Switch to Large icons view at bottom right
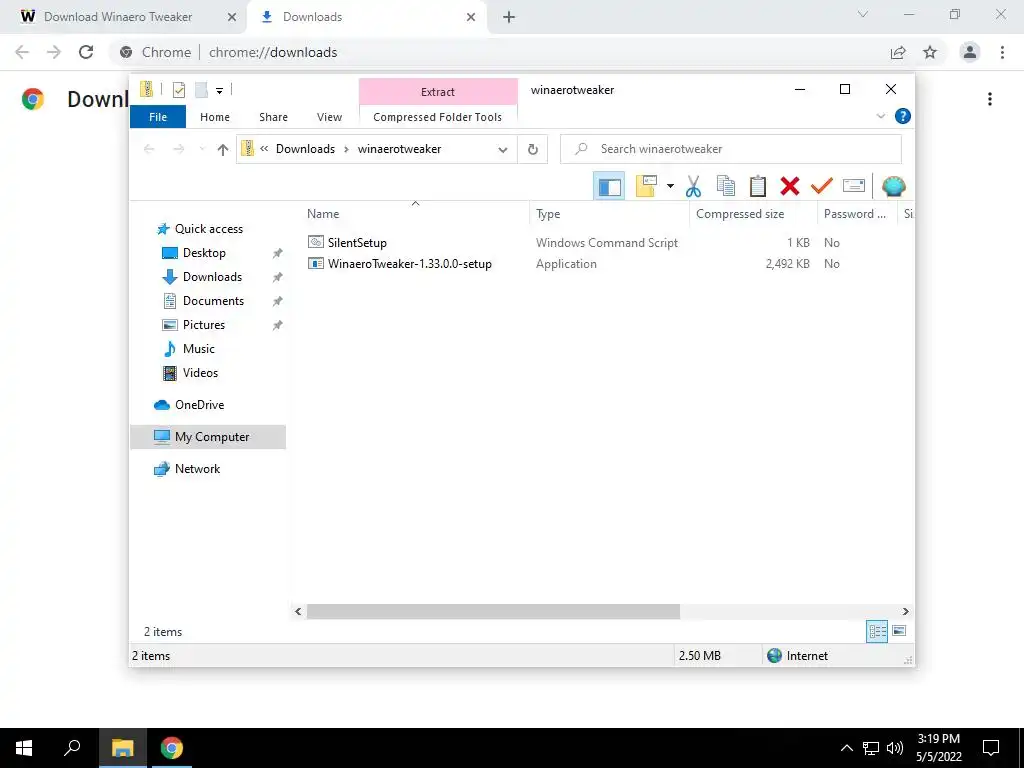 tap(899, 631)
